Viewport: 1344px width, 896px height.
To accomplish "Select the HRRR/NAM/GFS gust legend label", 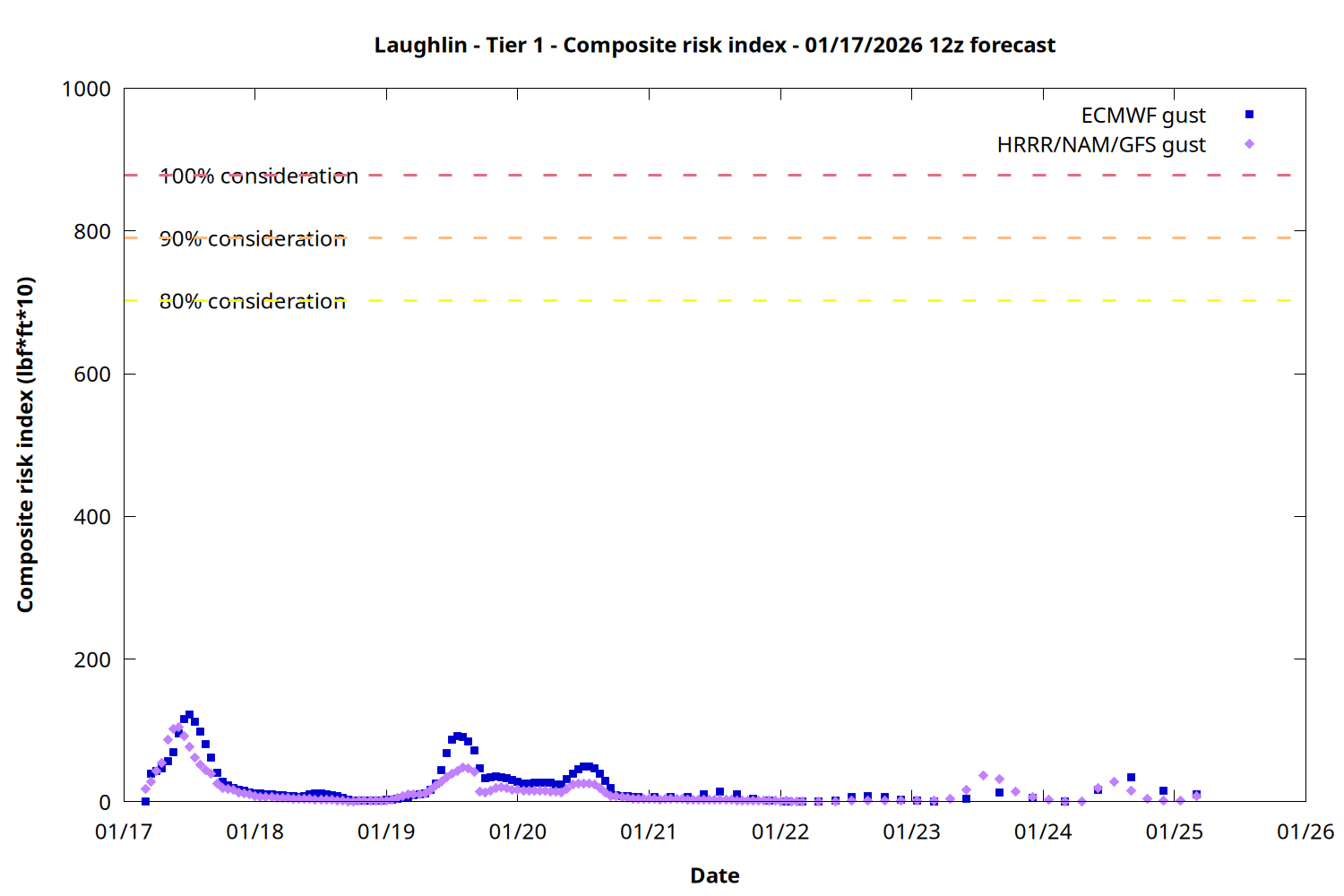I will coord(1100,145).
